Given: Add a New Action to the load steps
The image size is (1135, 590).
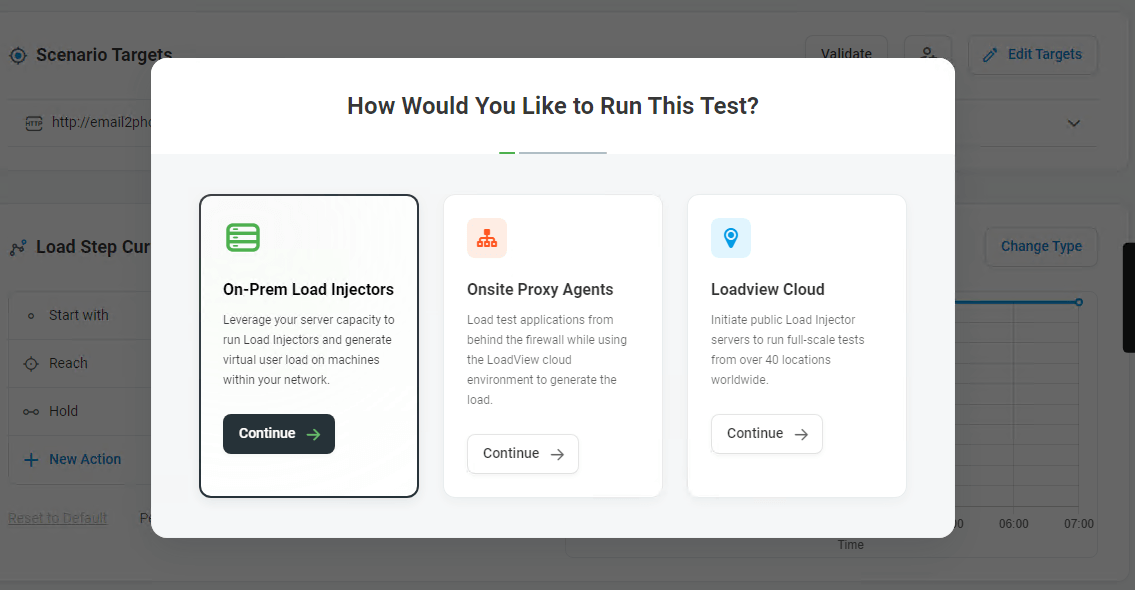Looking at the screenshot, I should pos(72,459).
